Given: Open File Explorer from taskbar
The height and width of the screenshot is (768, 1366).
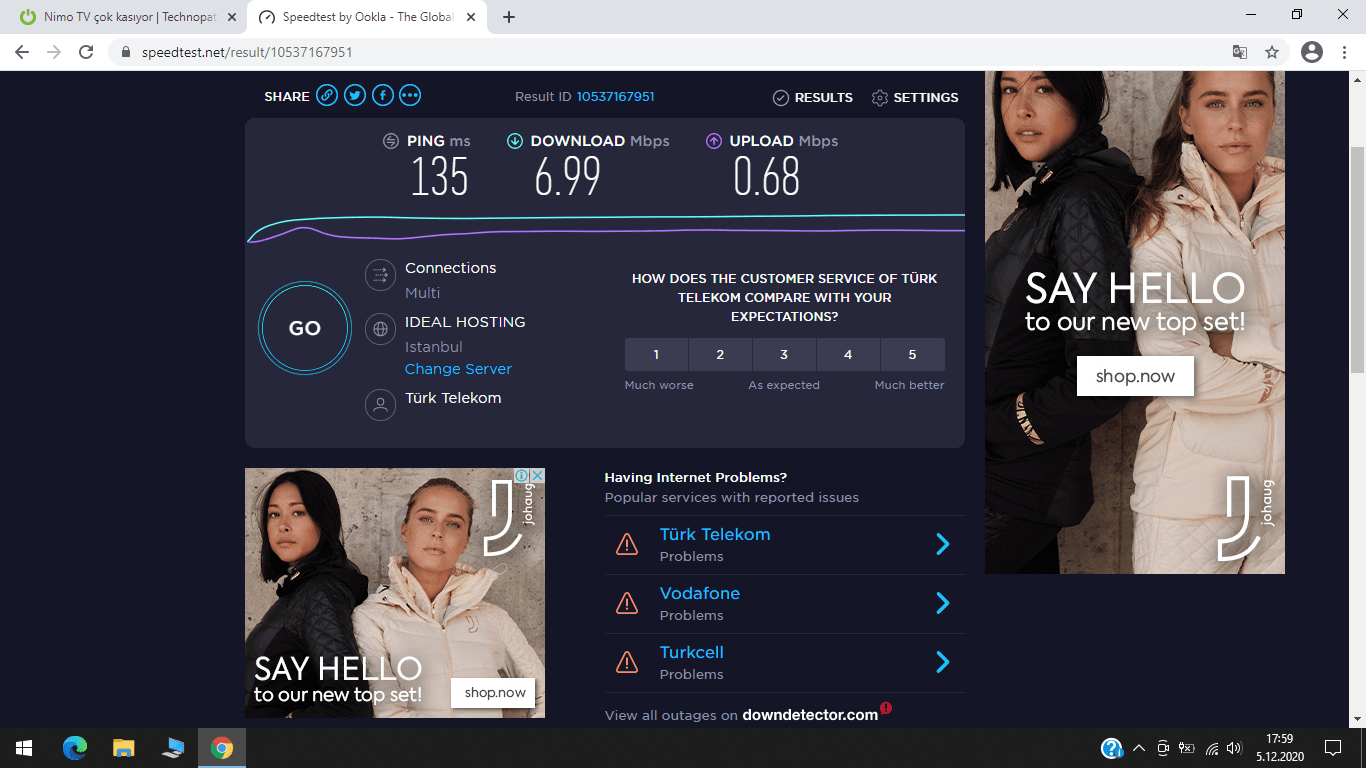Looking at the screenshot, I should (124, 748).
